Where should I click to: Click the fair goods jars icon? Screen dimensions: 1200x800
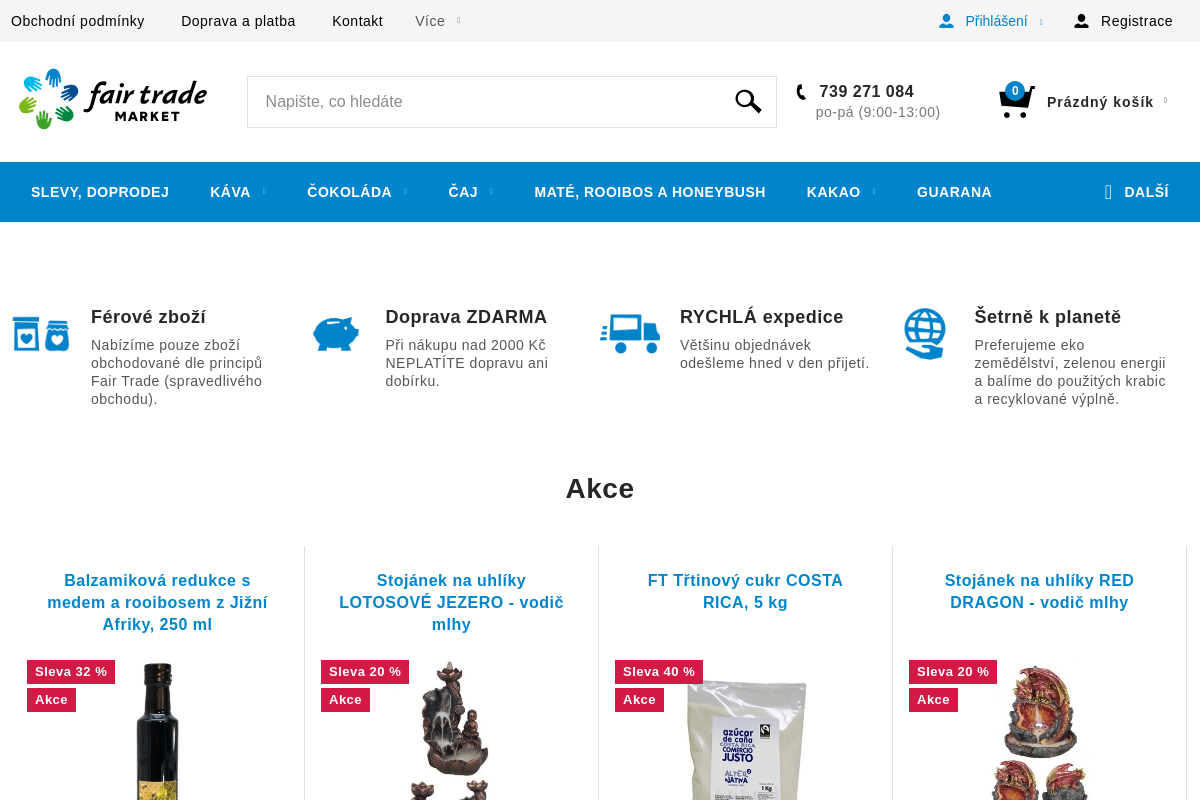(x=41, y=333)
